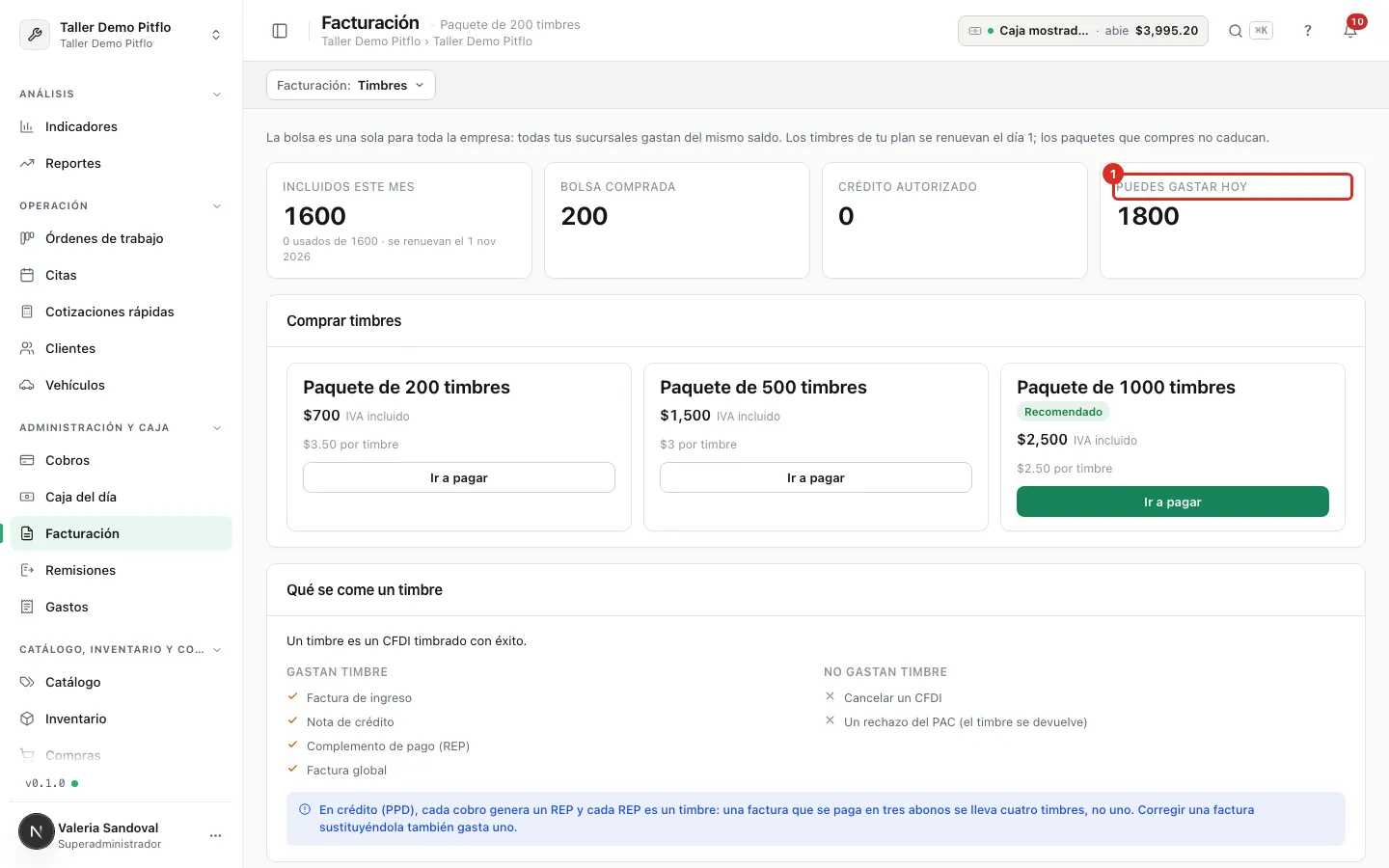Click the v0.1.0 version label
Screen dimensions: 1389x868
coord(45,783)
